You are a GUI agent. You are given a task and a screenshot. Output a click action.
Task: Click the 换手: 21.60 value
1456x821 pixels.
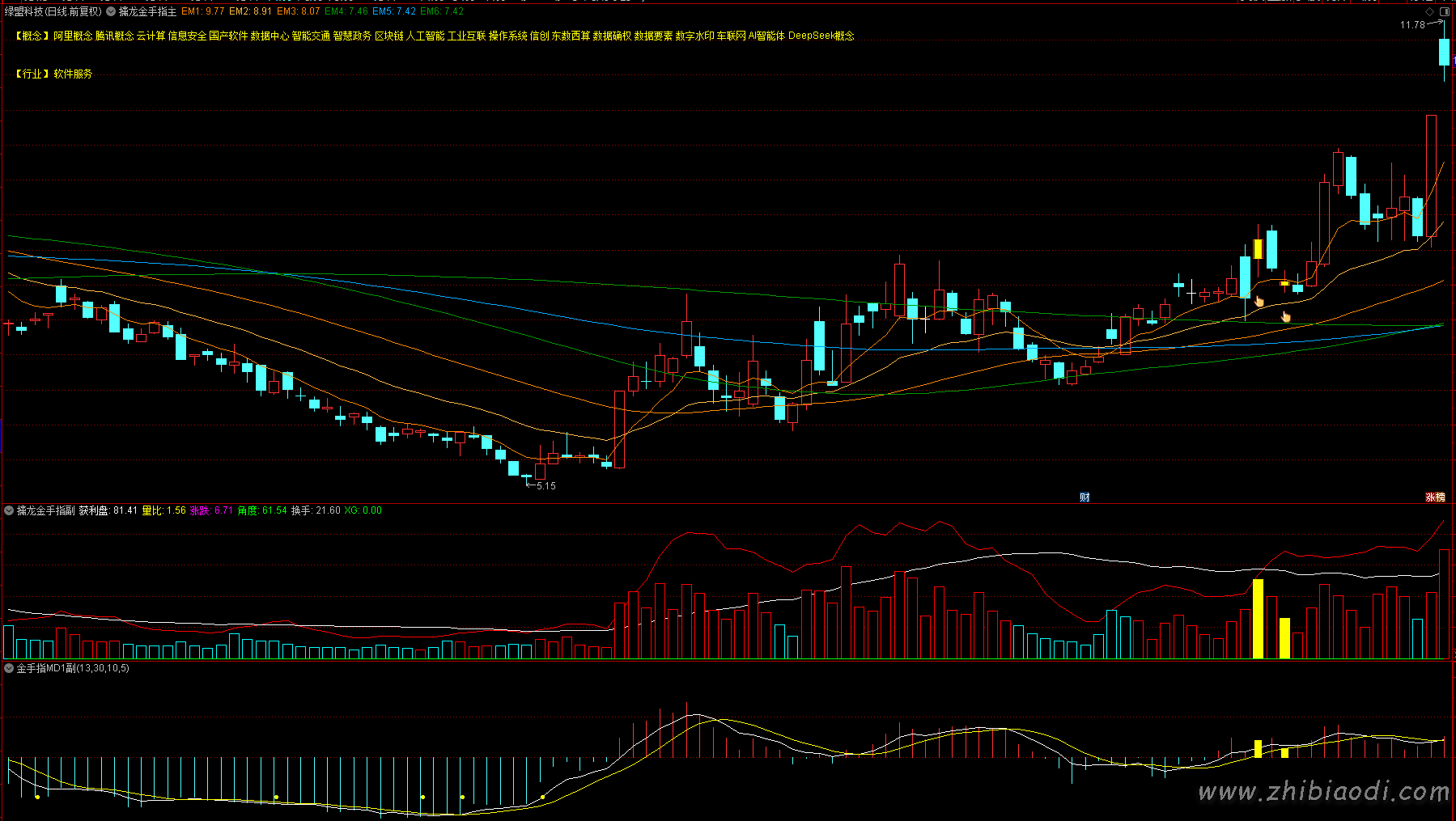(x=316, y=510)
